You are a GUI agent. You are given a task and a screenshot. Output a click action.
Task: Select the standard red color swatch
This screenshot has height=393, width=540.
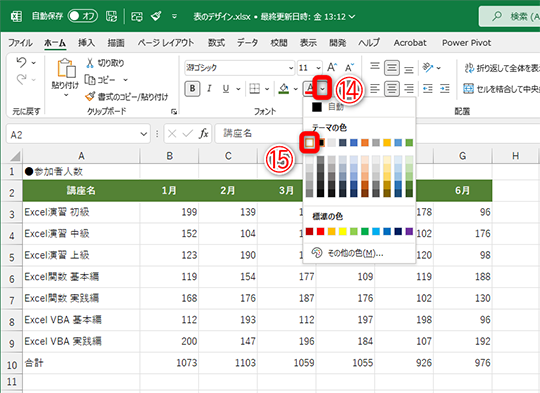[x=321, y=231]
